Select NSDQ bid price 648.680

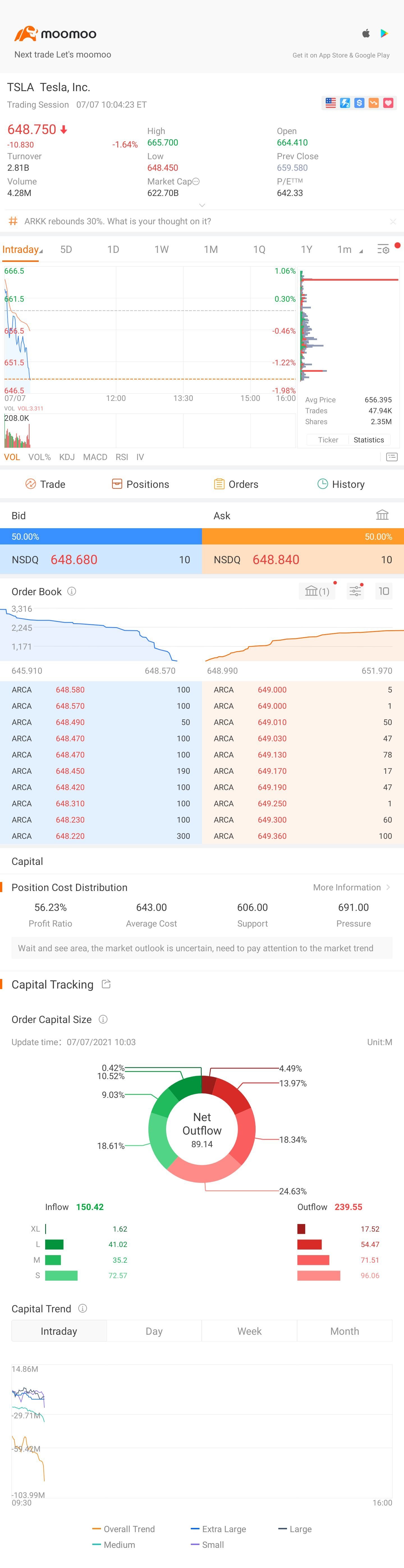(74, 559)
